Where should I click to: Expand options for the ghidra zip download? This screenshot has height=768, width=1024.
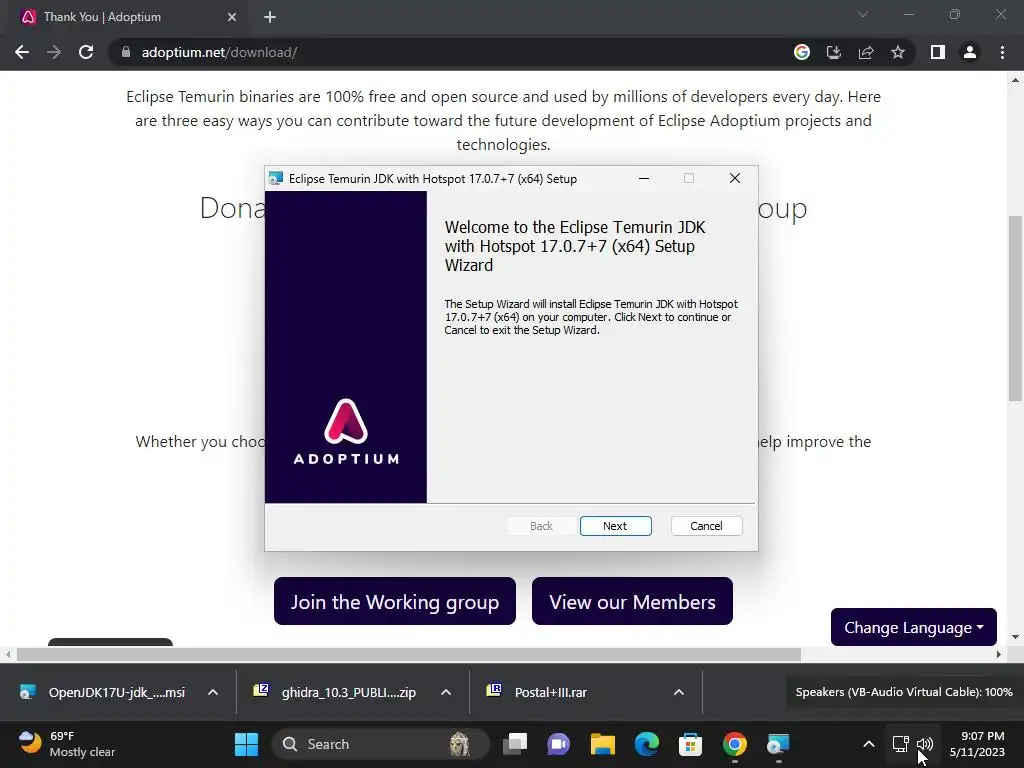[446, 692]
